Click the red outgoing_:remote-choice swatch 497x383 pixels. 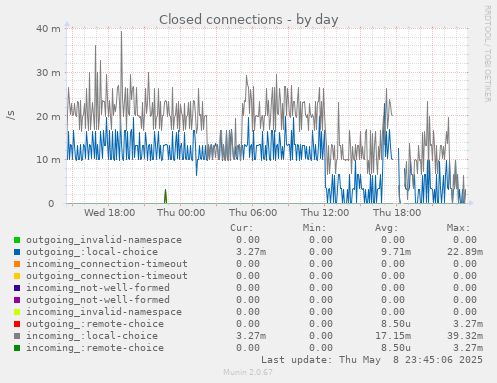(17, 324)
